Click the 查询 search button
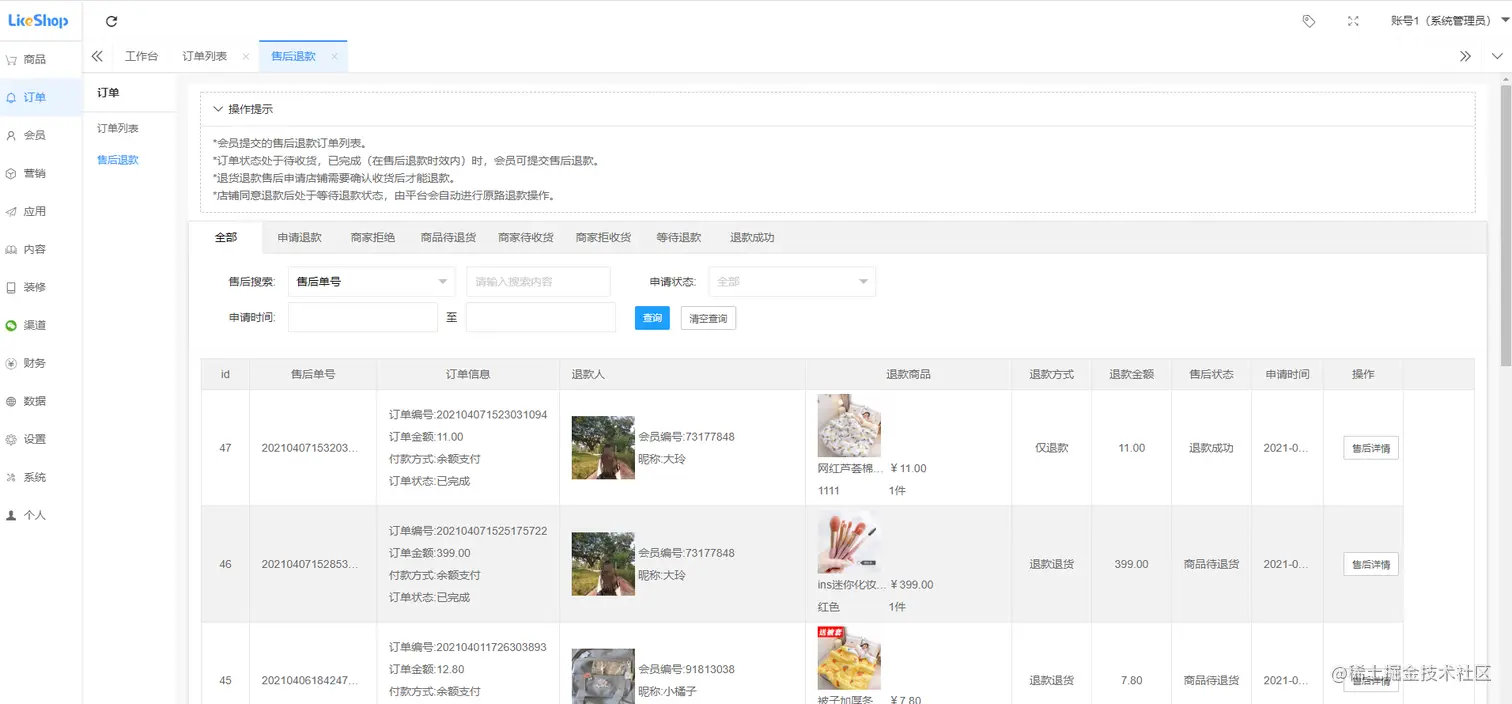Image resolution: width=1512 pixels, height=704 pixels. [652, 318]
